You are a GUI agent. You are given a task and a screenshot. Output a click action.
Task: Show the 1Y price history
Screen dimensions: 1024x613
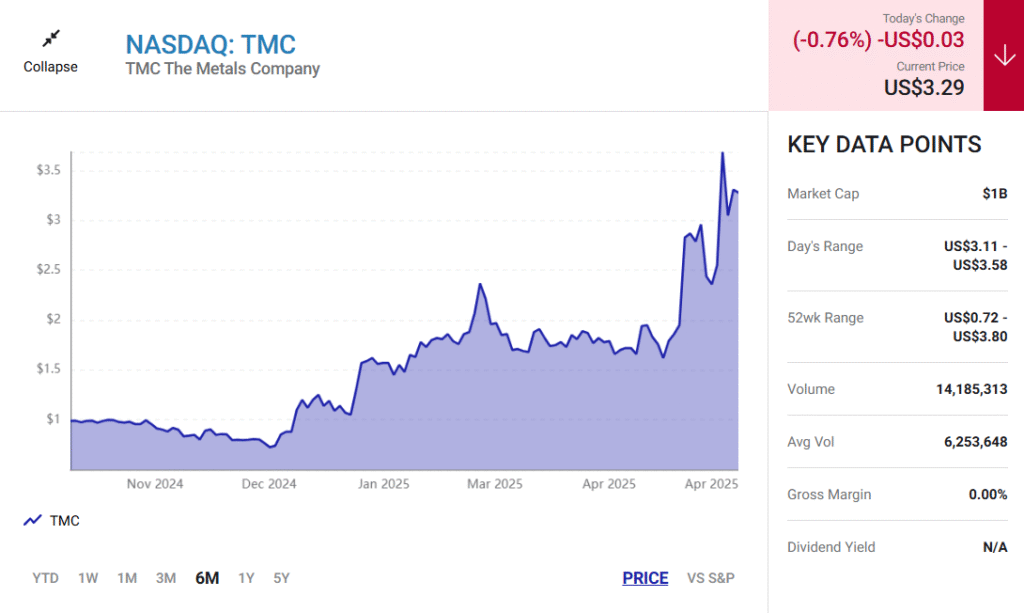(246, 578)
